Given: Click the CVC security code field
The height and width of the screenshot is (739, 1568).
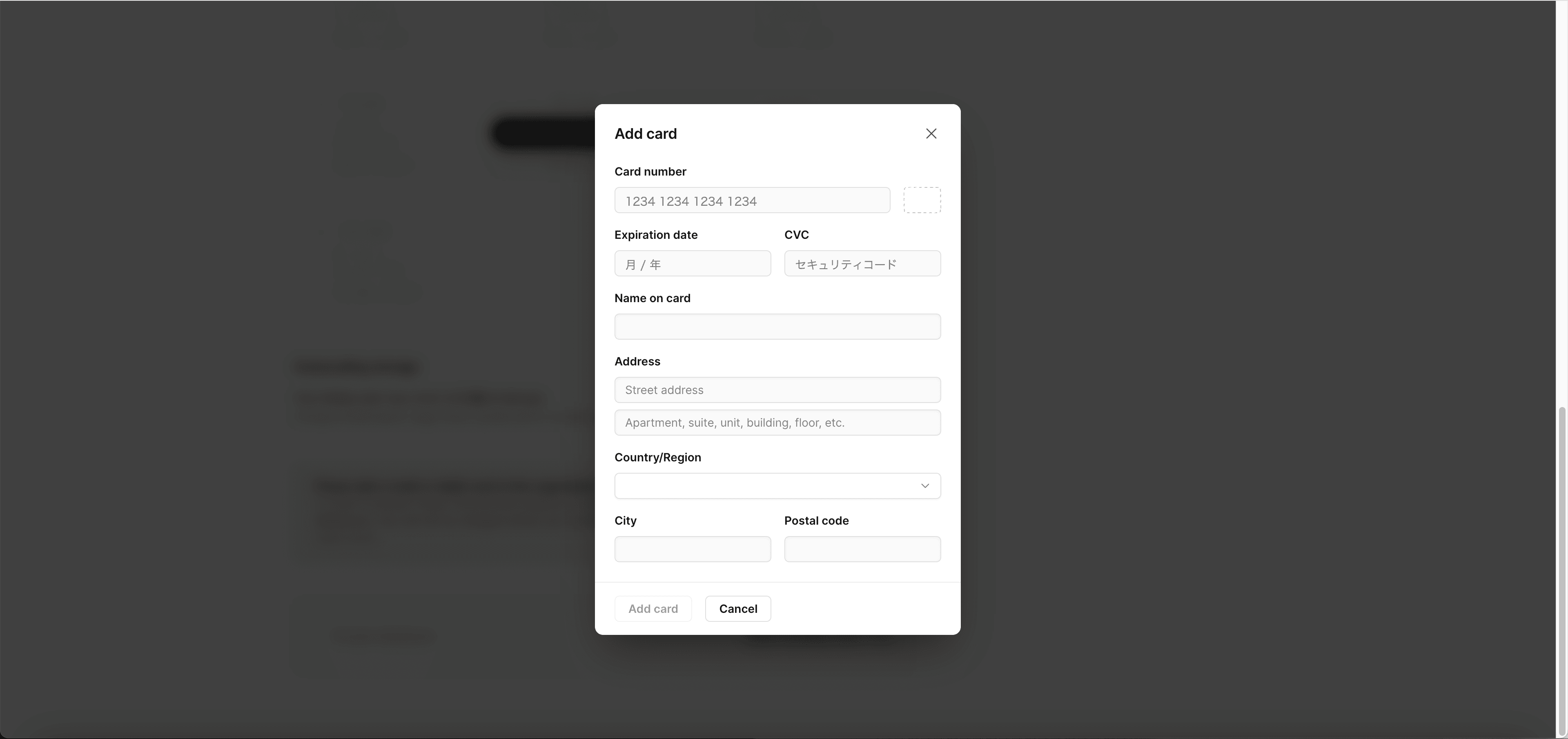Looking at the screenshot, I should [862, 264].
